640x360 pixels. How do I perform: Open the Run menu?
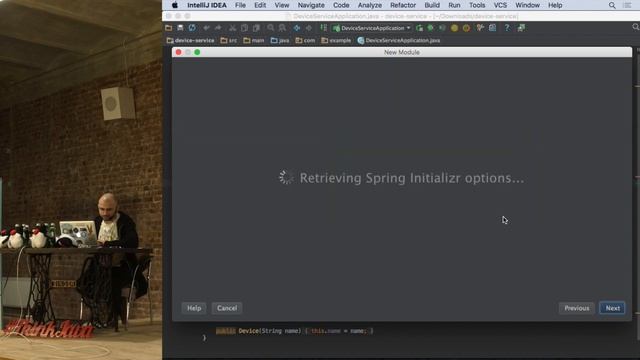tap(454, 5)
